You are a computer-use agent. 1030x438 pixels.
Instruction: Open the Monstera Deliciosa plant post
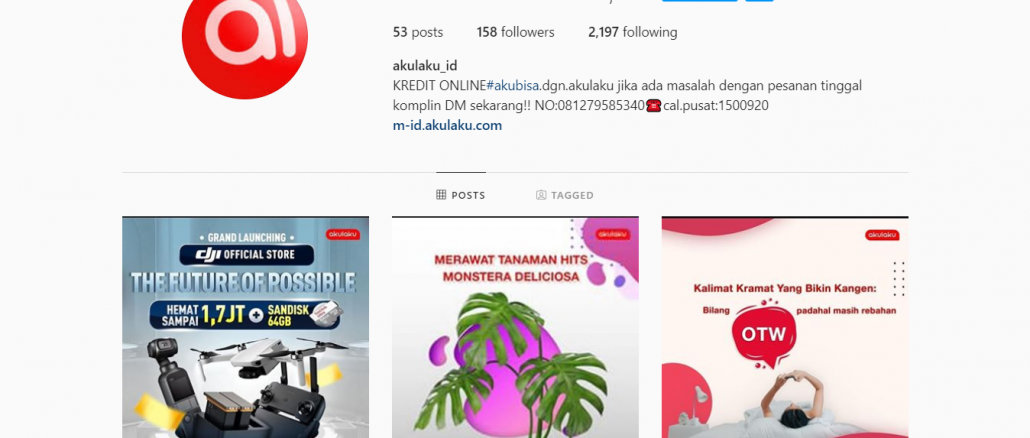[515, 327]
